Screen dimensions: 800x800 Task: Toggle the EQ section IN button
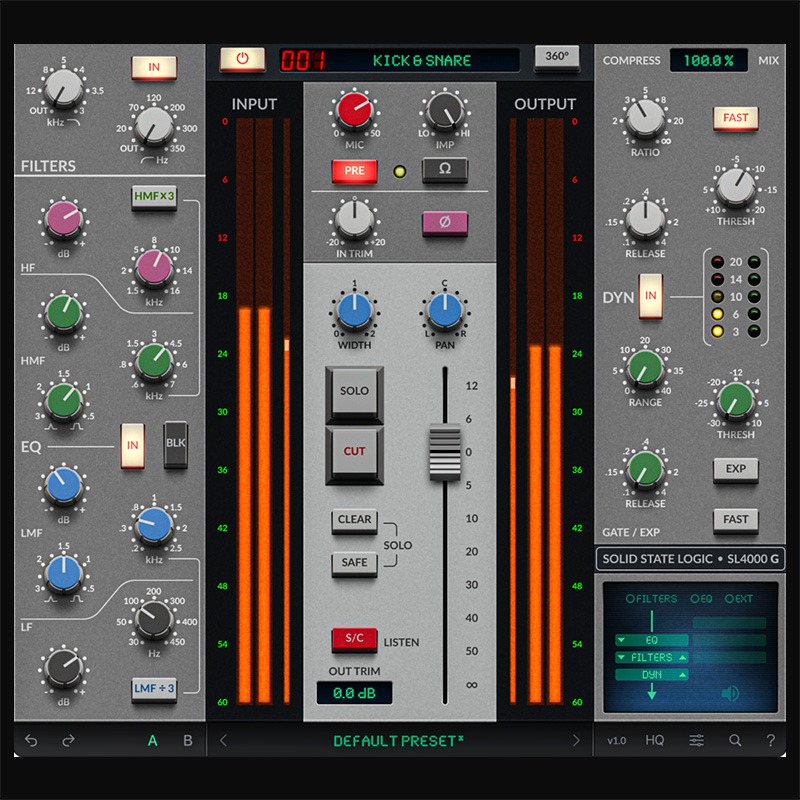tap(133, 445)
